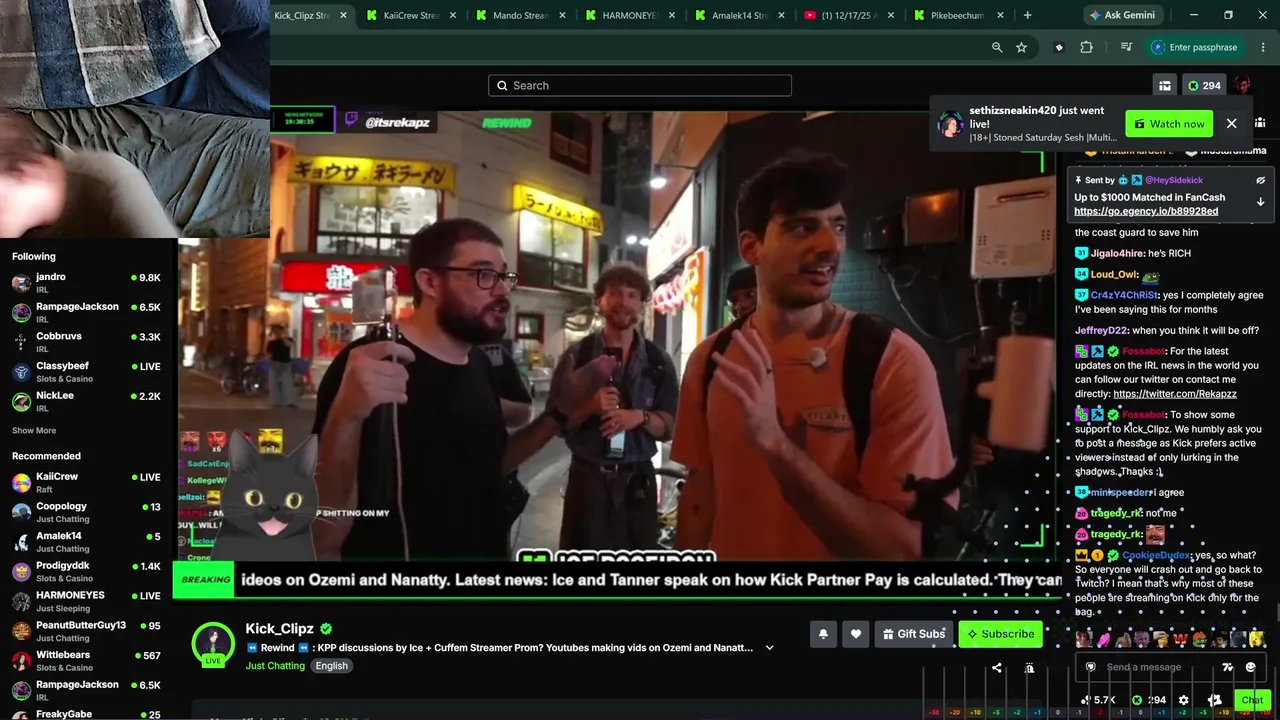The height and width of the screenshot is (720, 1280).
Task: Follow the channel with the heart icon
Action: 855,633
